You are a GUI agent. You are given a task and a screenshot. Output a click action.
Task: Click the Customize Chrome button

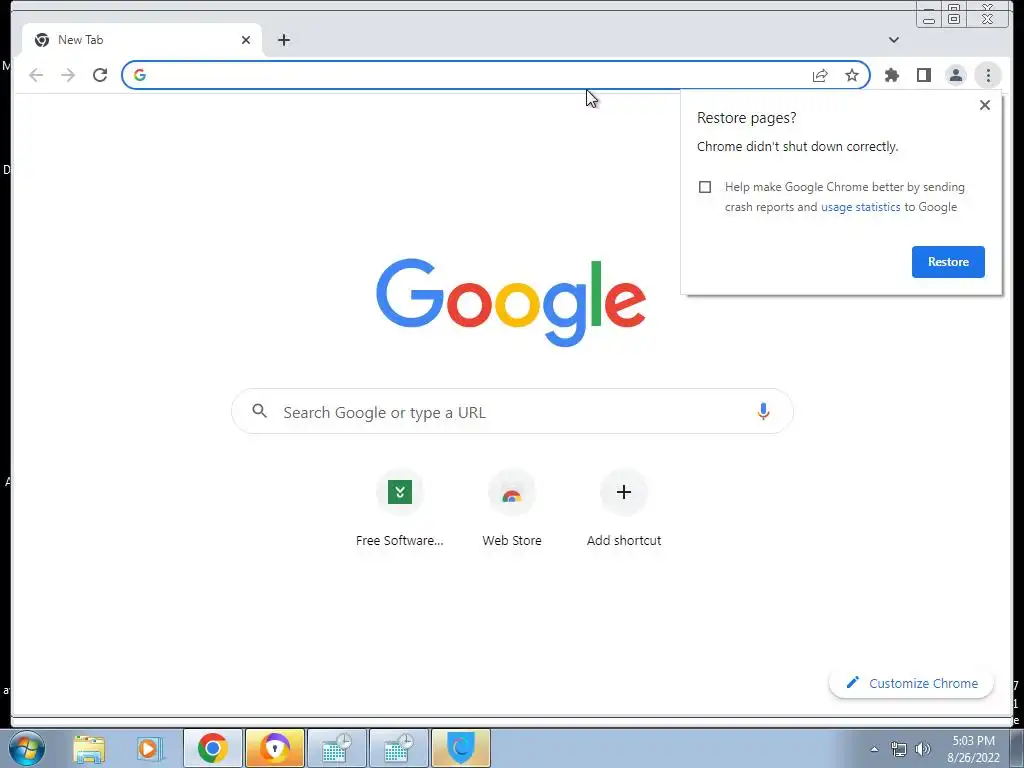[911, 683]
